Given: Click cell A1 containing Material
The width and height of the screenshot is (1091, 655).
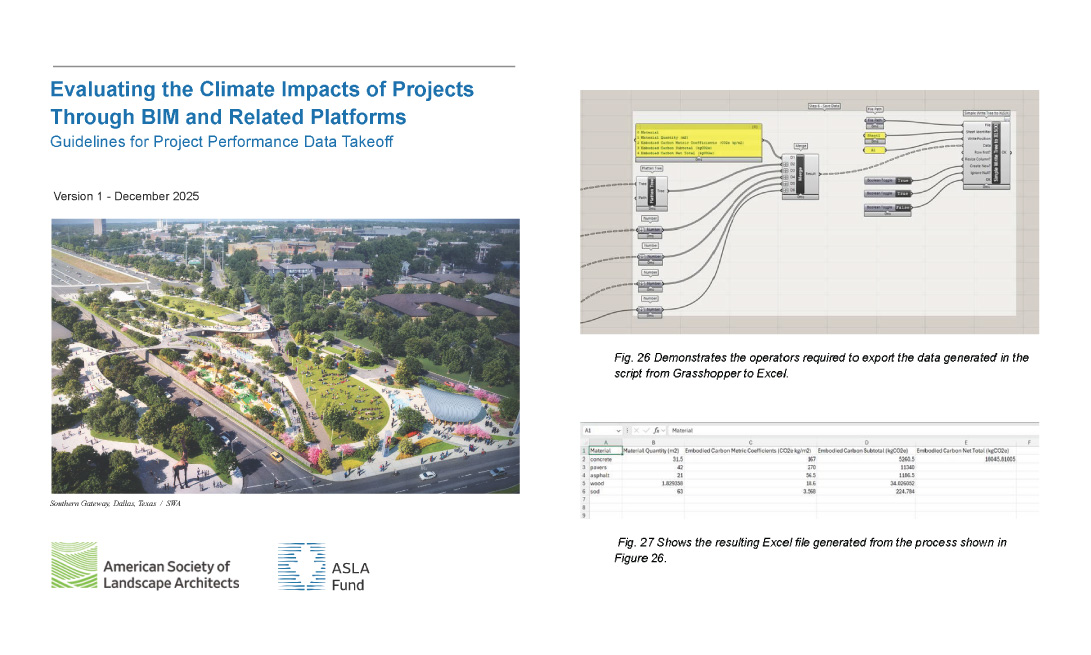Looking at the screenshot, I should coord(605,450).
